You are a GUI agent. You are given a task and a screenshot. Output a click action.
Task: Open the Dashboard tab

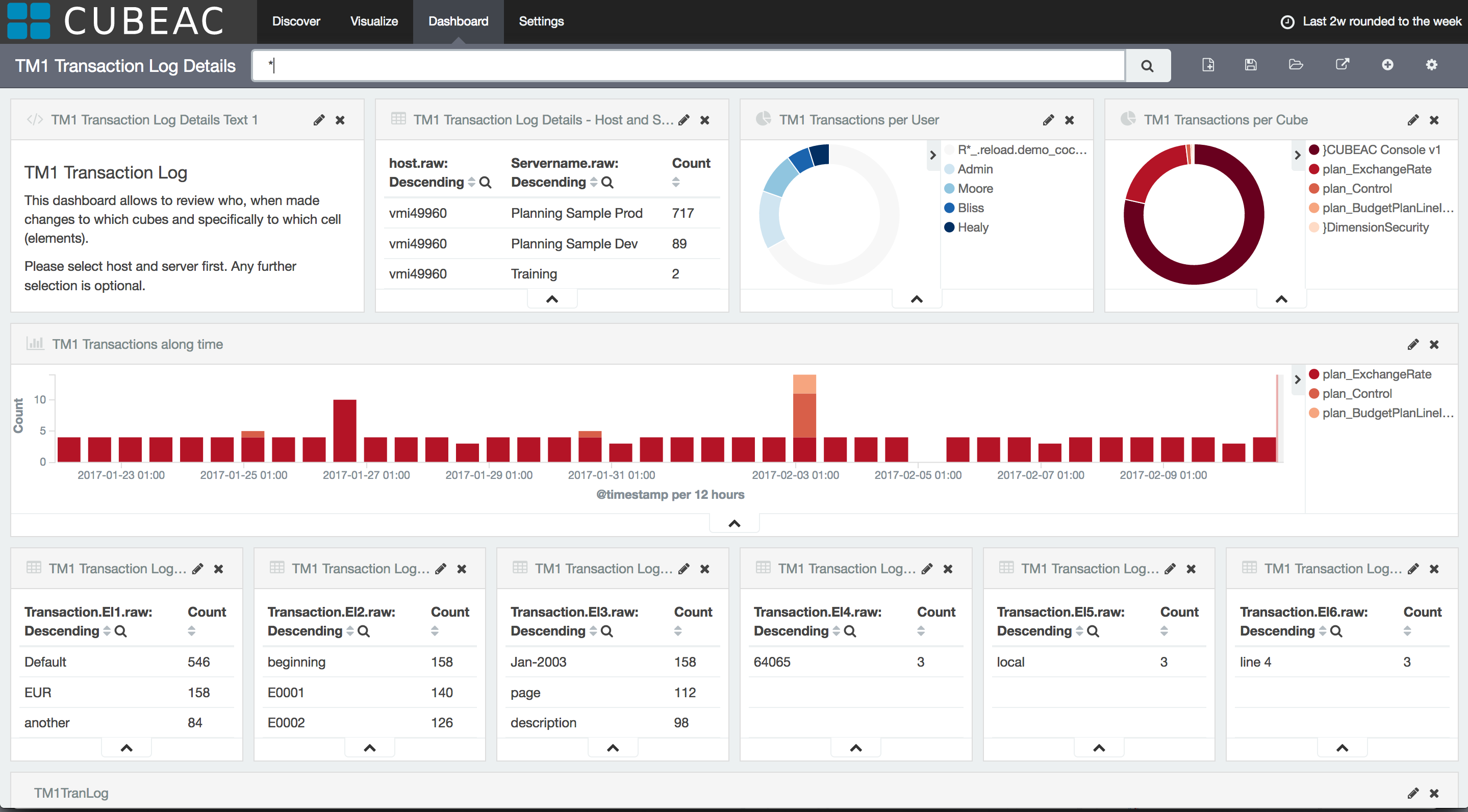[x=458, y=21]
